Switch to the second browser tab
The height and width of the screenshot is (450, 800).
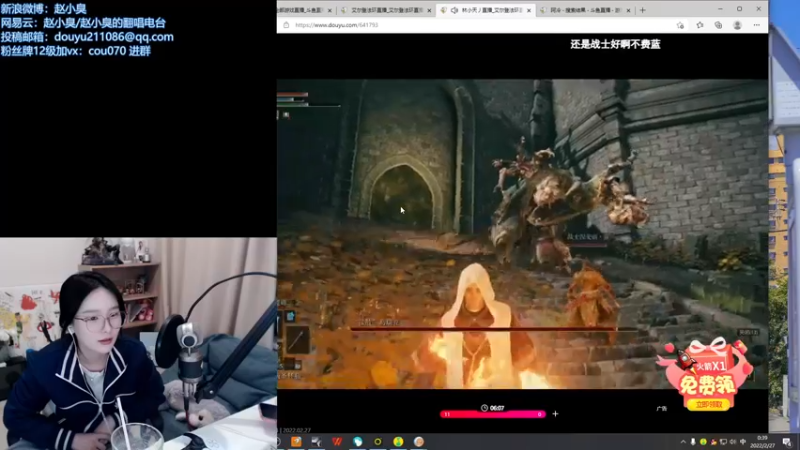coord(386,10)
